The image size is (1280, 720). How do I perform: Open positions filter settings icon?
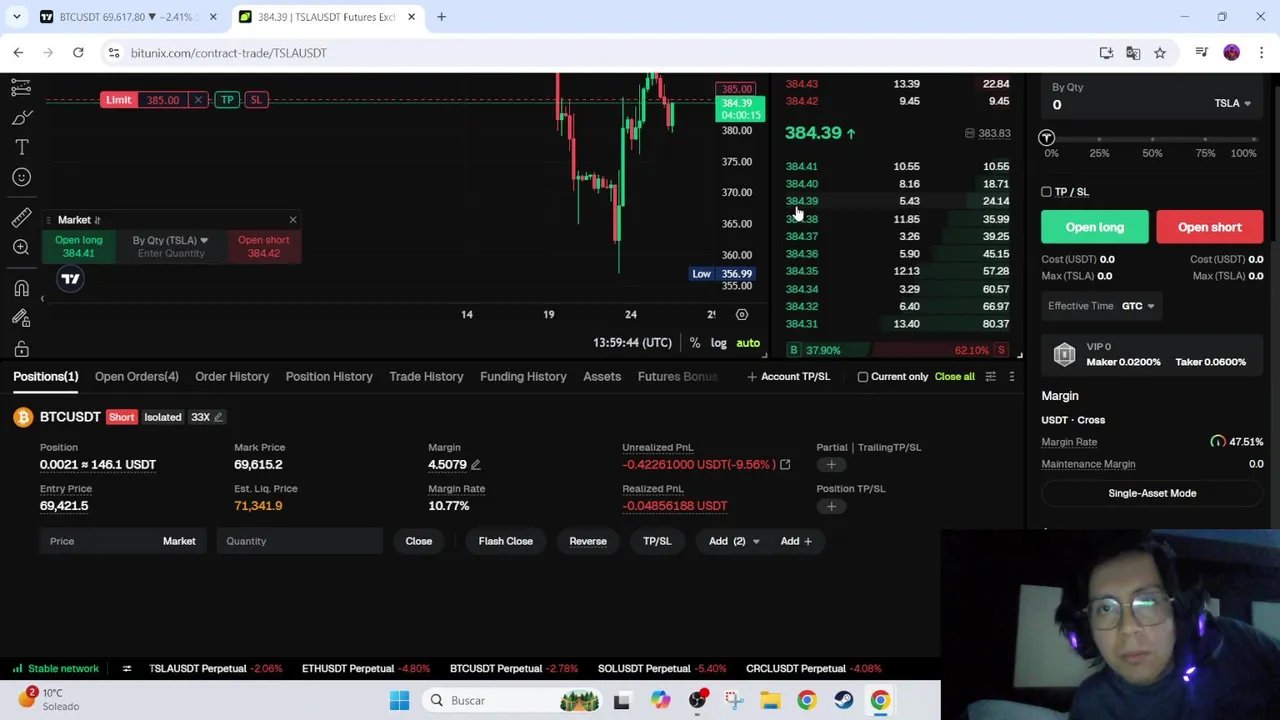990,377
